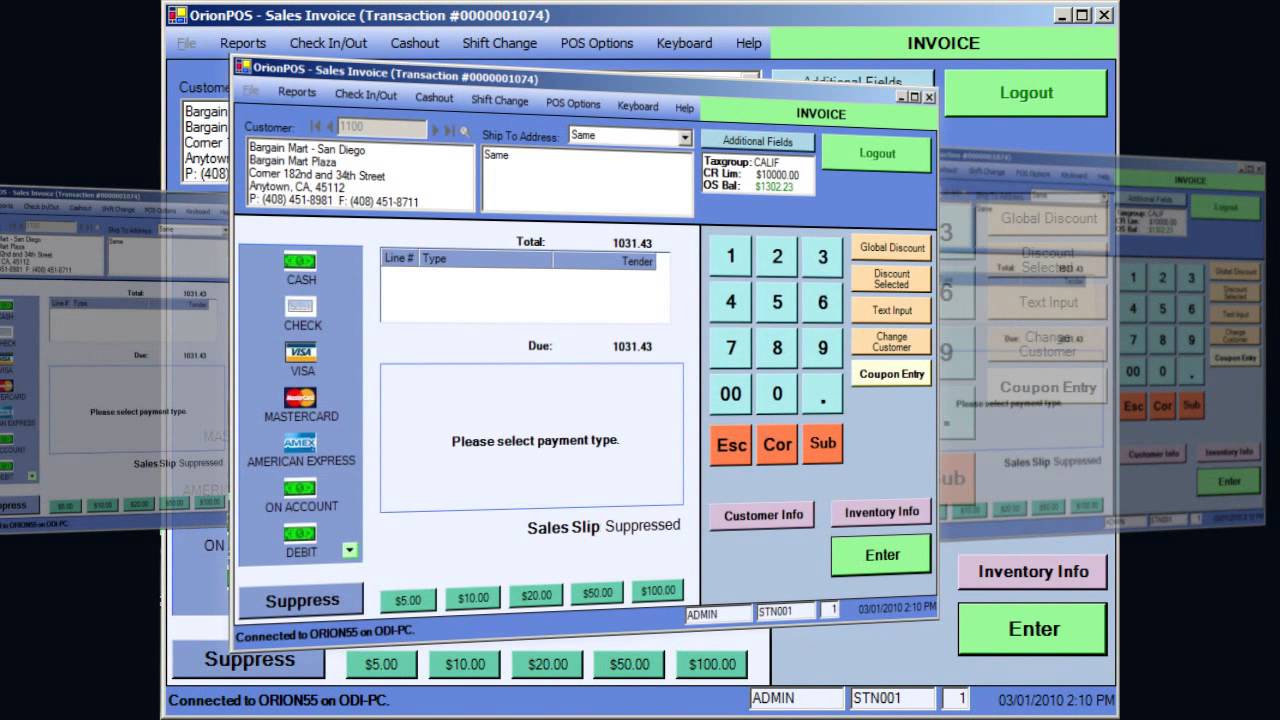Pick AMERICAN EXPRESS icon in front window
Viewport: 1280px width, 720px height.
coord(300,442)
